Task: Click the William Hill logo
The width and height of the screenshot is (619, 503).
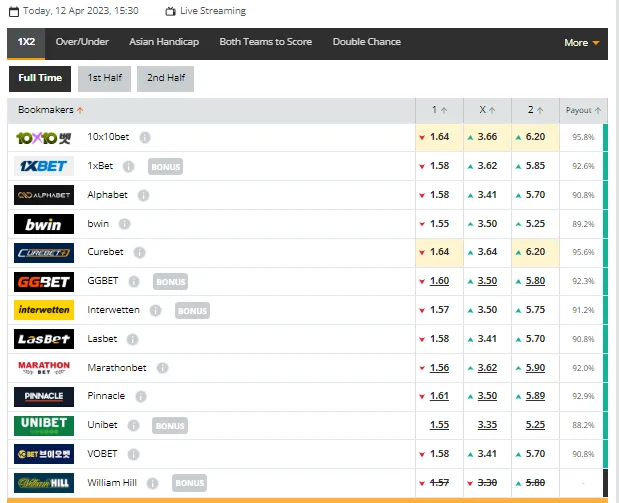Action: [43, 483]
